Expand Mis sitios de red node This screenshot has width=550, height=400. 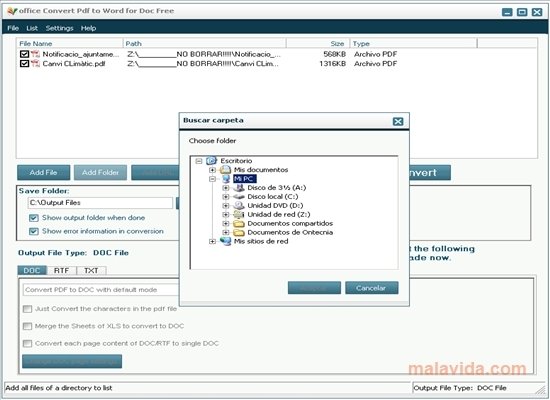212,241
